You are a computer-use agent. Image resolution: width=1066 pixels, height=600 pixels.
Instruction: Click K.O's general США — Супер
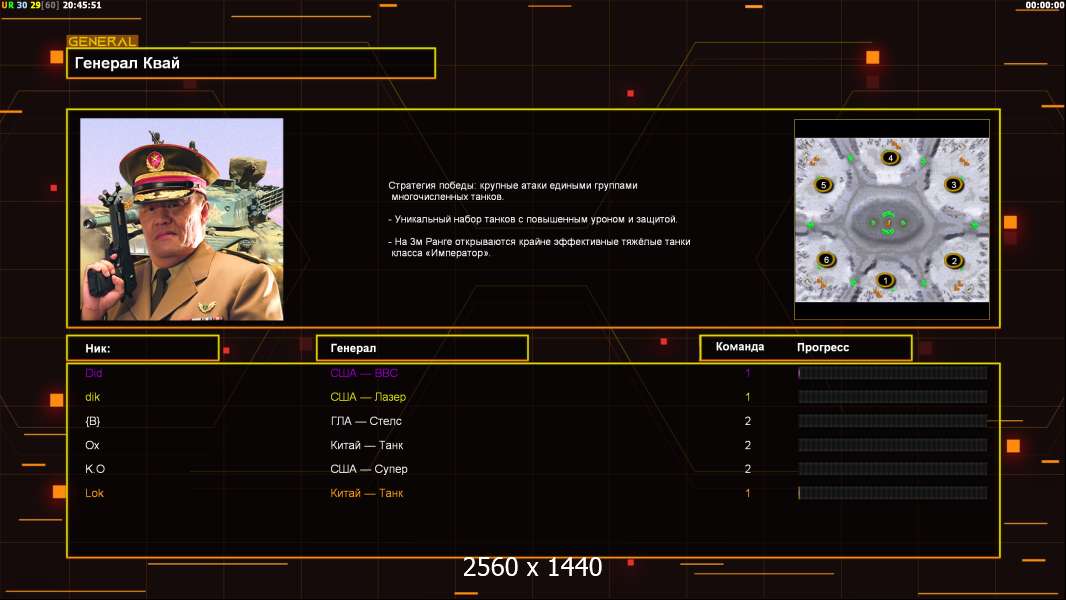368,469
